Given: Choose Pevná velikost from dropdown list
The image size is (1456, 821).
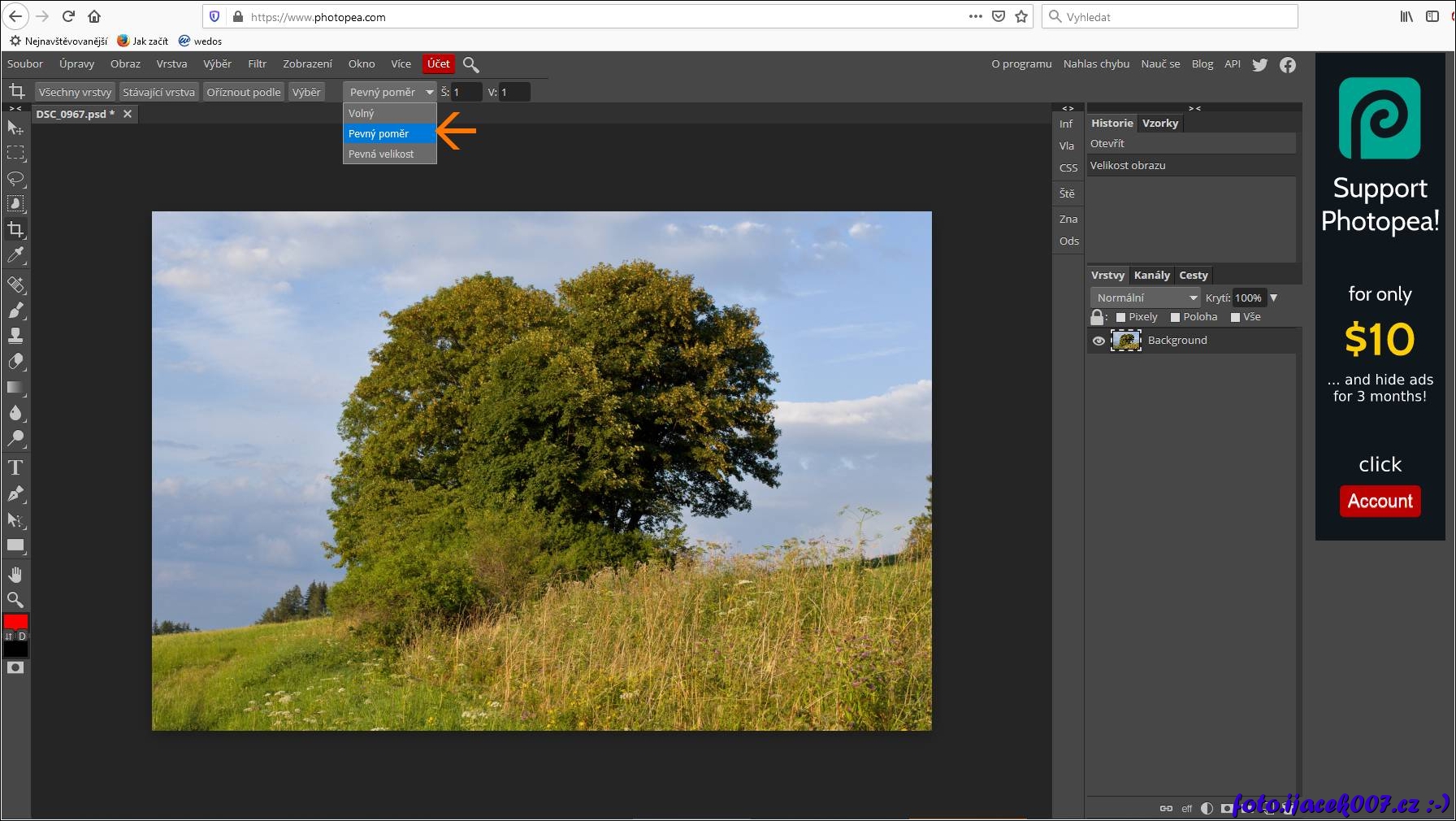Looking at the screenshot, I should tap(381, 154).
